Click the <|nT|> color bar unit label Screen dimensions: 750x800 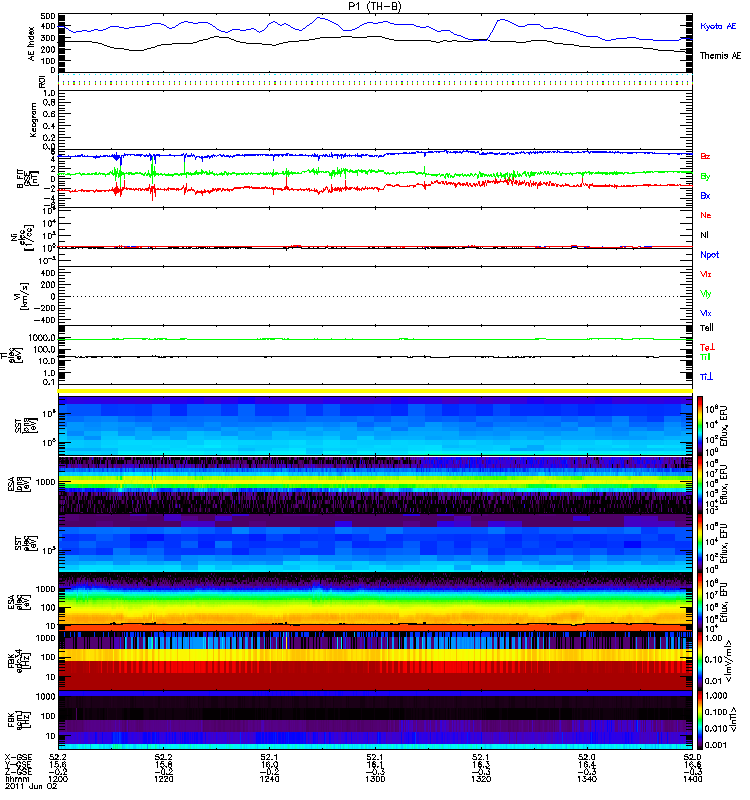[735, 719]
